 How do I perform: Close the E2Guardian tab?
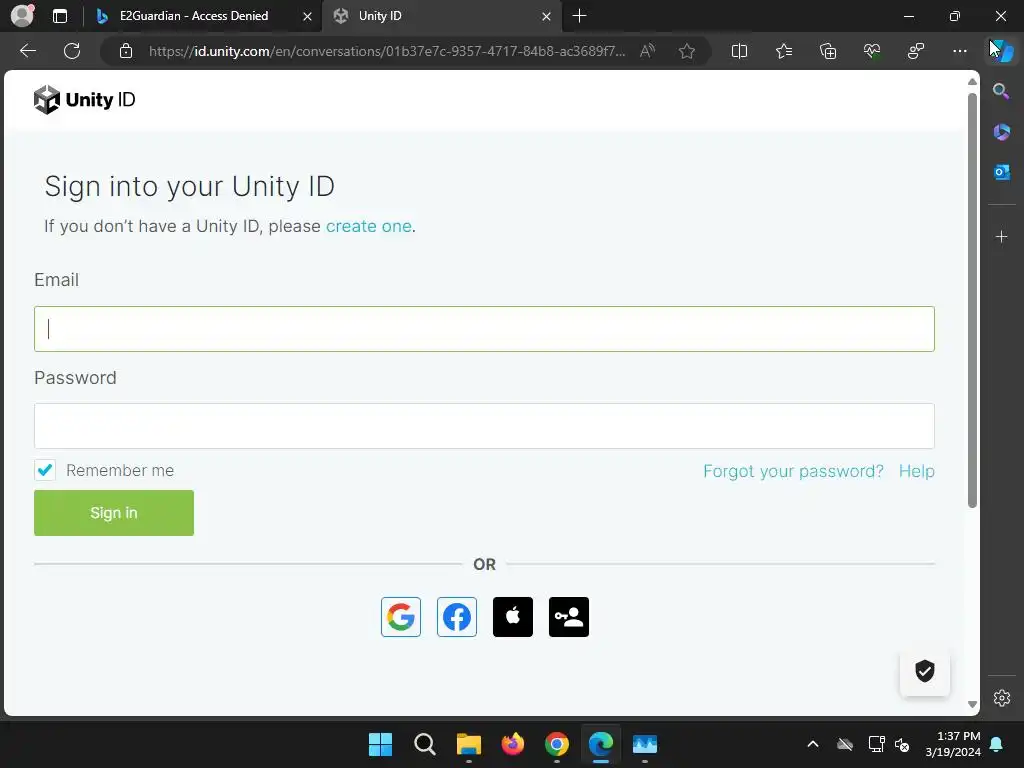coord(307,16)
